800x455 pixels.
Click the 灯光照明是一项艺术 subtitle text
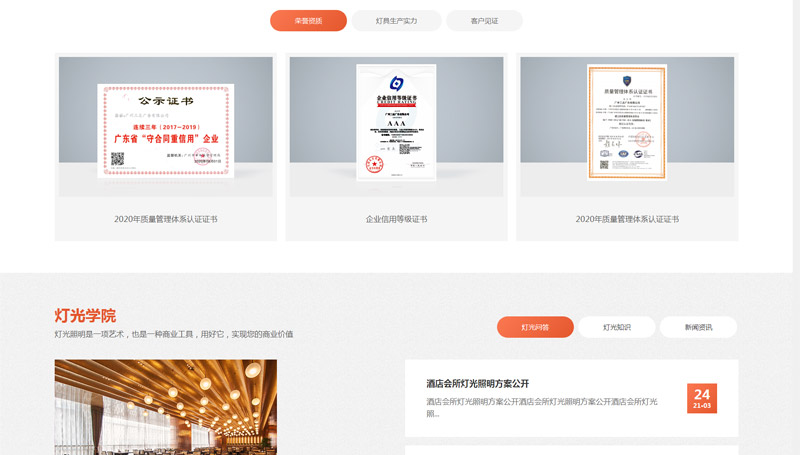pyautogui.click(x=174, y=334)
